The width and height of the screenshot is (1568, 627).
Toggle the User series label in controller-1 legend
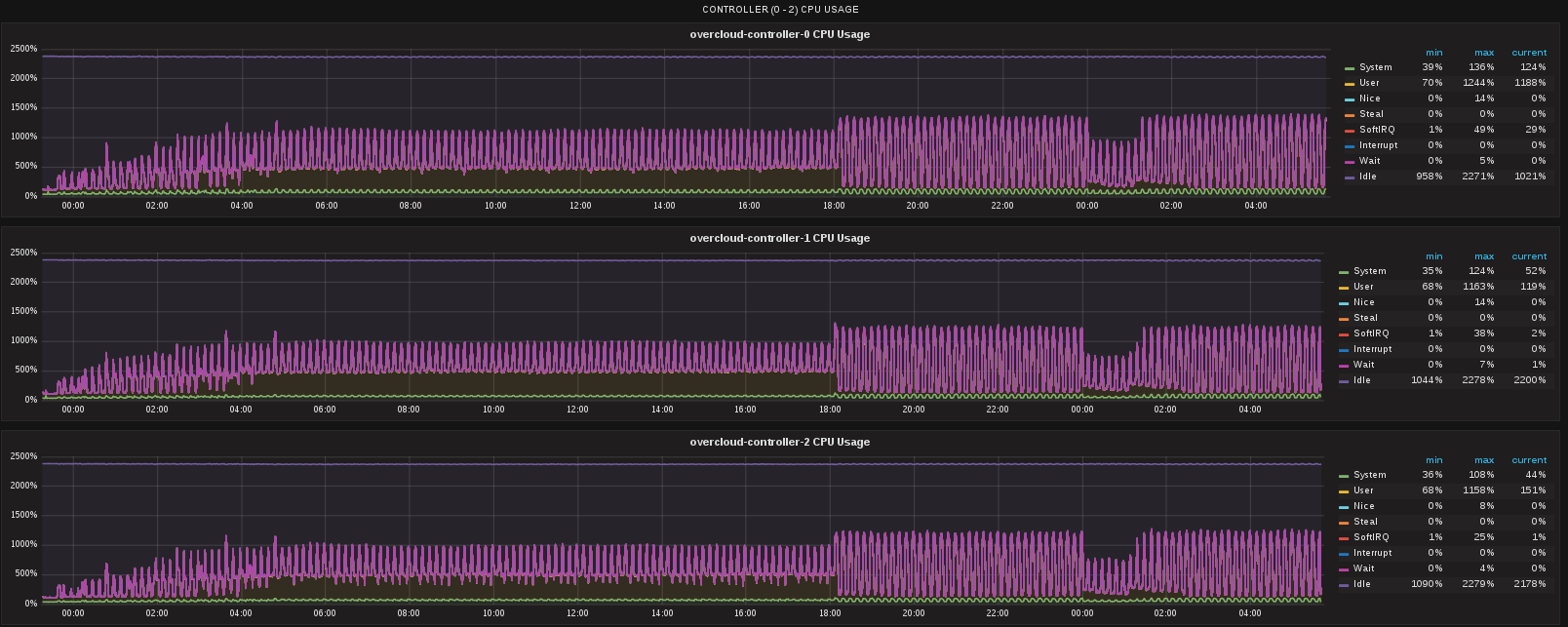pos(1363,287)
